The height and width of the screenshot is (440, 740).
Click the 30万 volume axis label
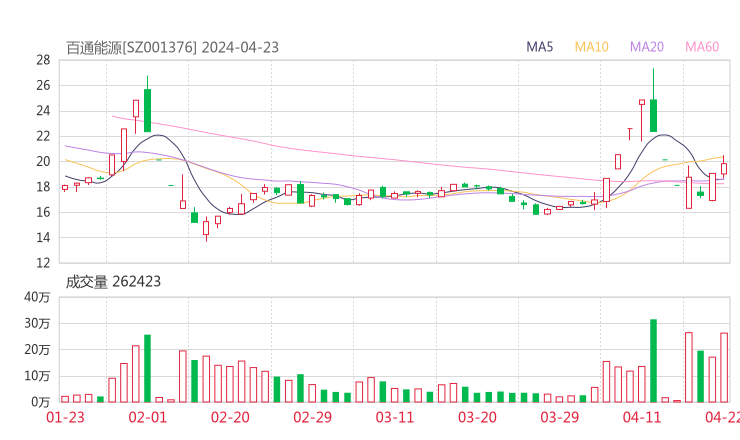(x=37, y=323)
